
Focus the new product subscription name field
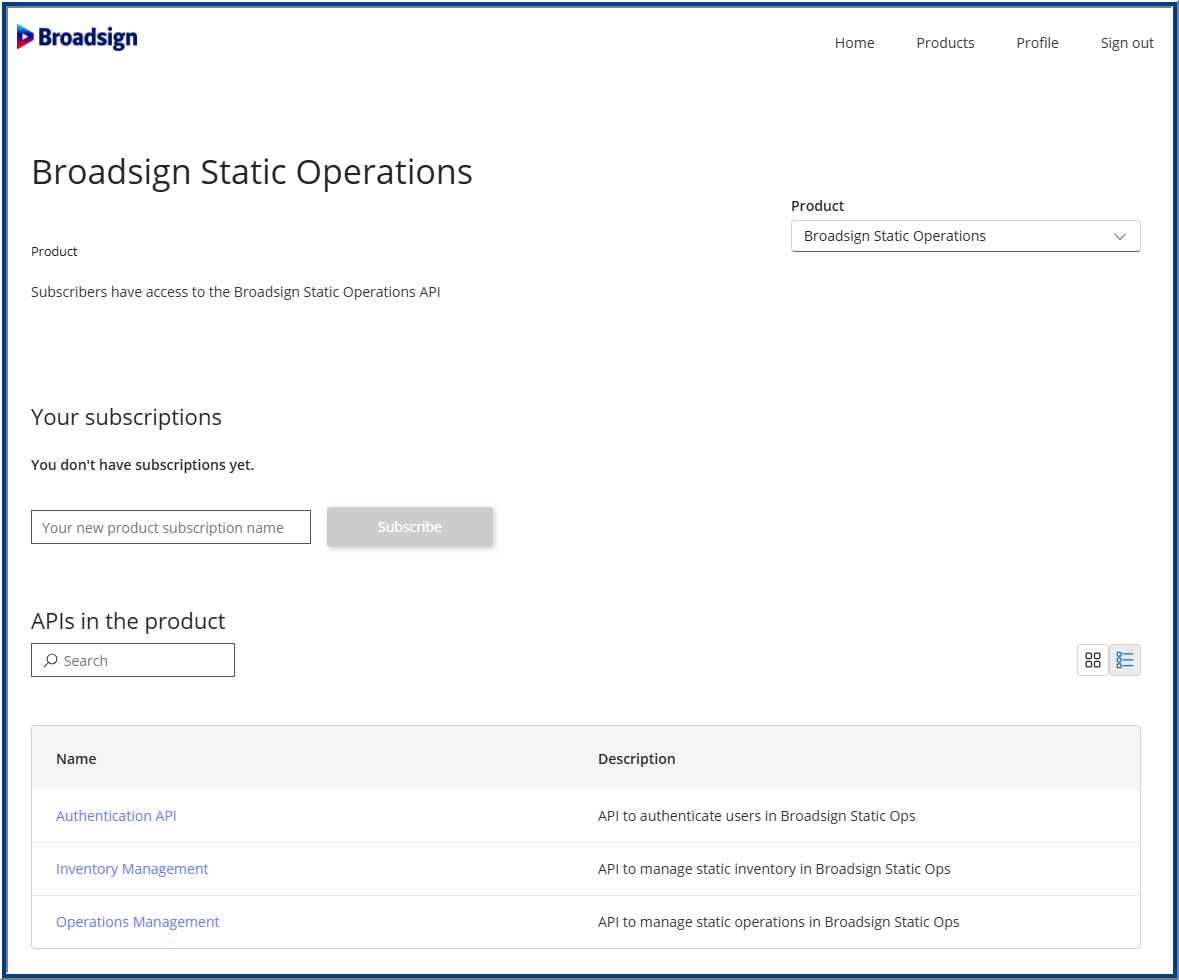pyautogui.click(x=171, y=527)
